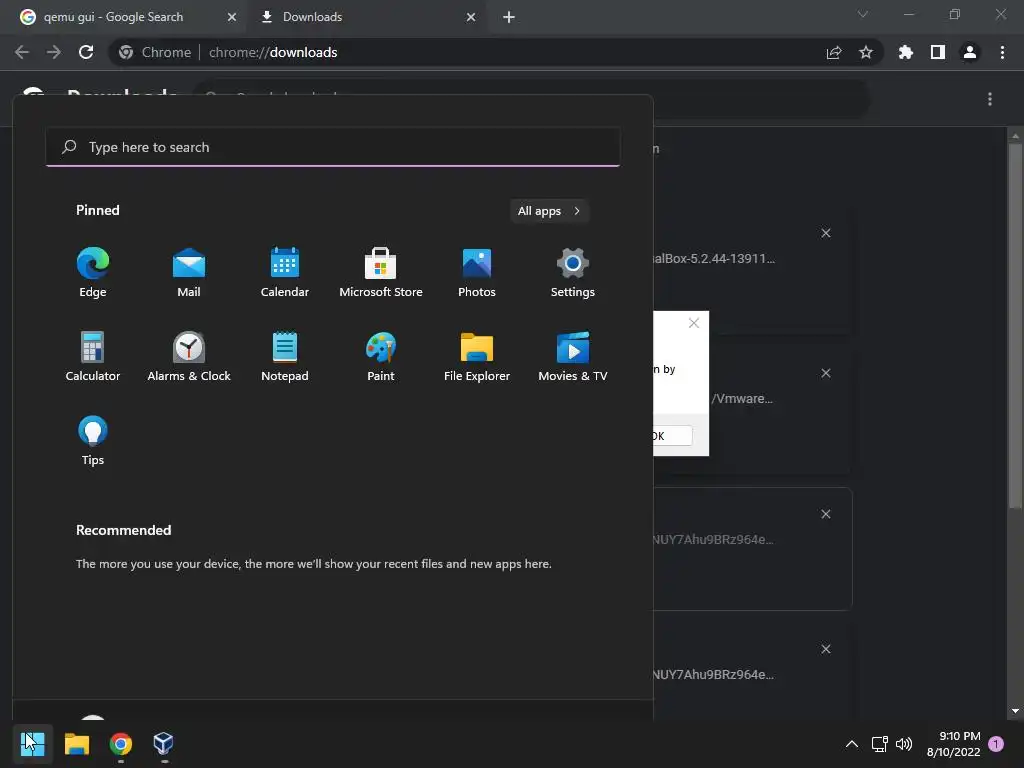This screenshot has width=1024, height=768.
Task: Close the white dialog popup
Action: point(694,323)
